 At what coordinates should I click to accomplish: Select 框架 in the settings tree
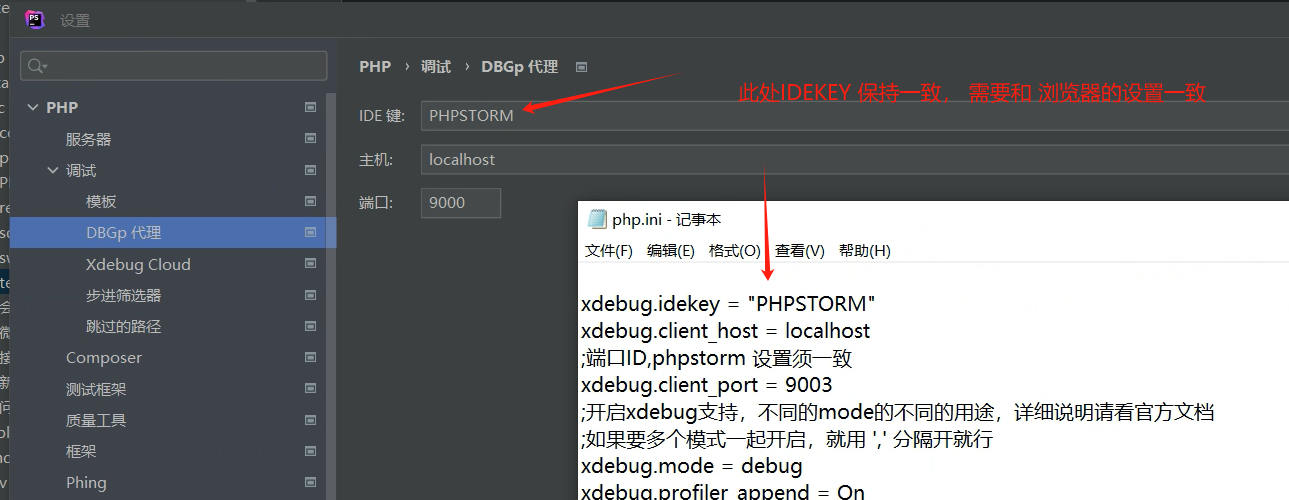pyautogui.click(x=81, y=451)
